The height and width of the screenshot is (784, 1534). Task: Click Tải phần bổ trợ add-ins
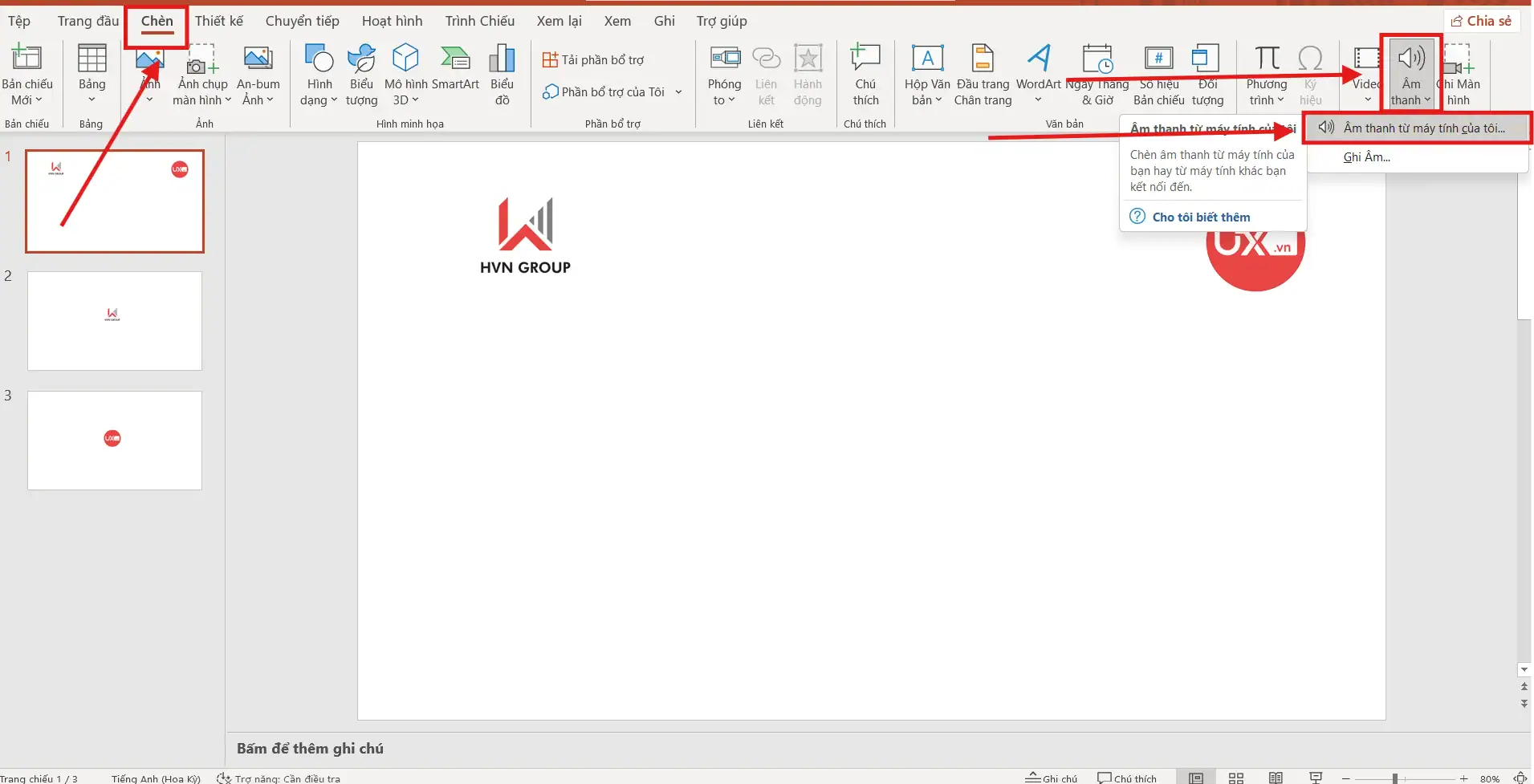[x=594, y=60]
